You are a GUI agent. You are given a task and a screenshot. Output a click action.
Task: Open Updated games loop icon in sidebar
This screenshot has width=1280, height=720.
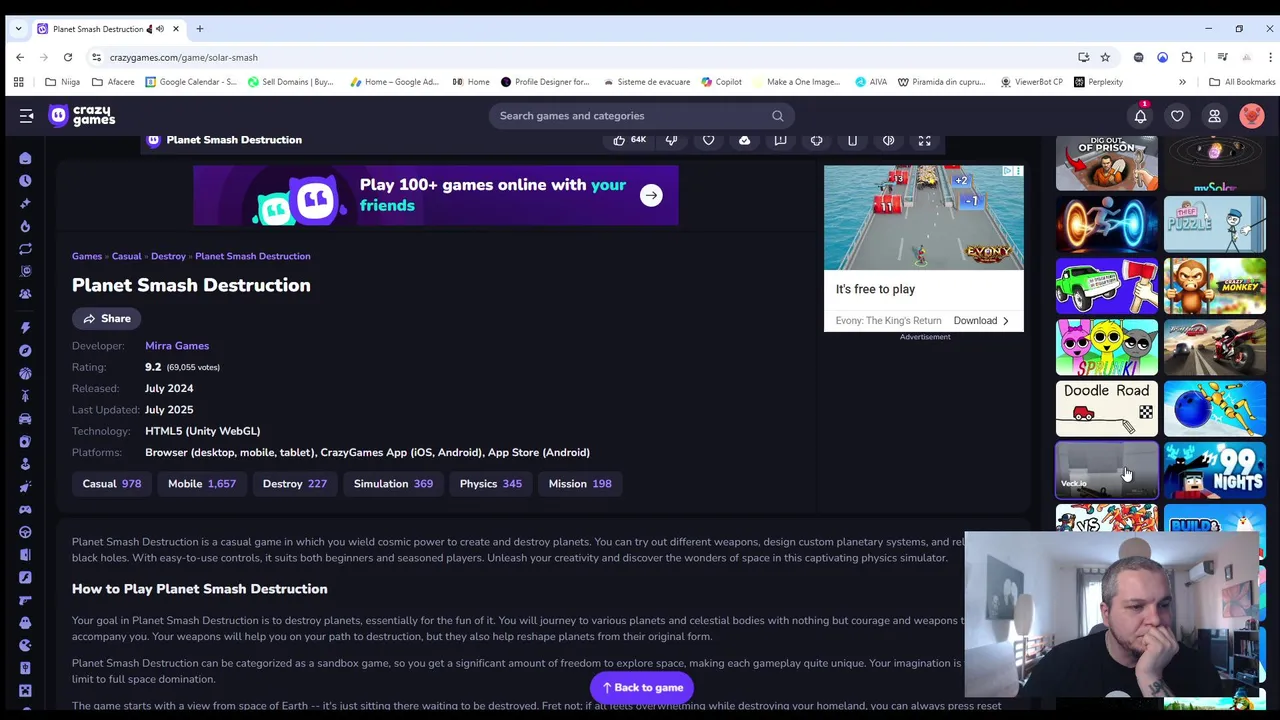25,249
